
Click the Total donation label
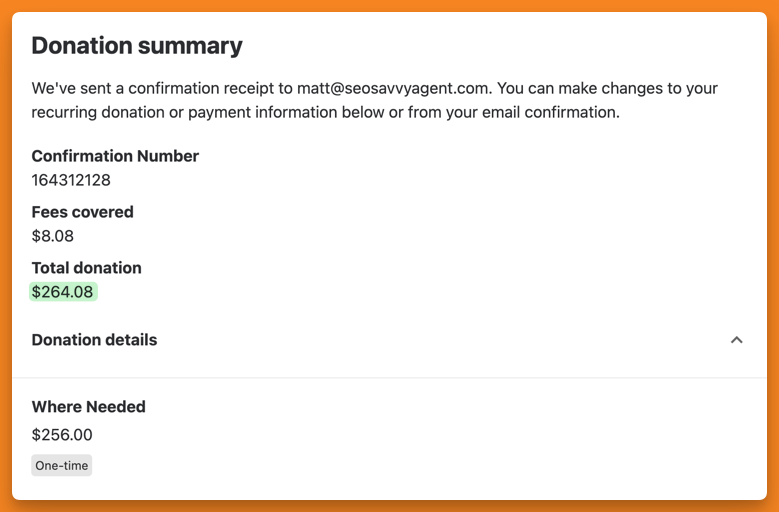pyautogui.click(x=86, y=268)
